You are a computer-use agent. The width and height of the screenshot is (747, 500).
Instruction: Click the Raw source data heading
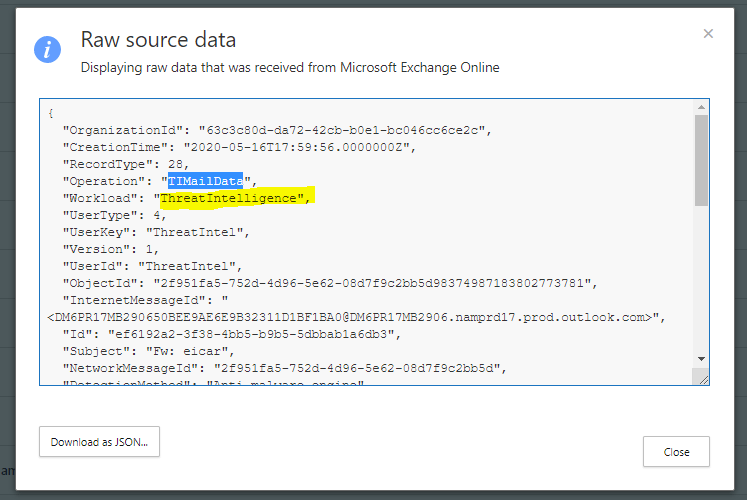click(x=158, y=41)
